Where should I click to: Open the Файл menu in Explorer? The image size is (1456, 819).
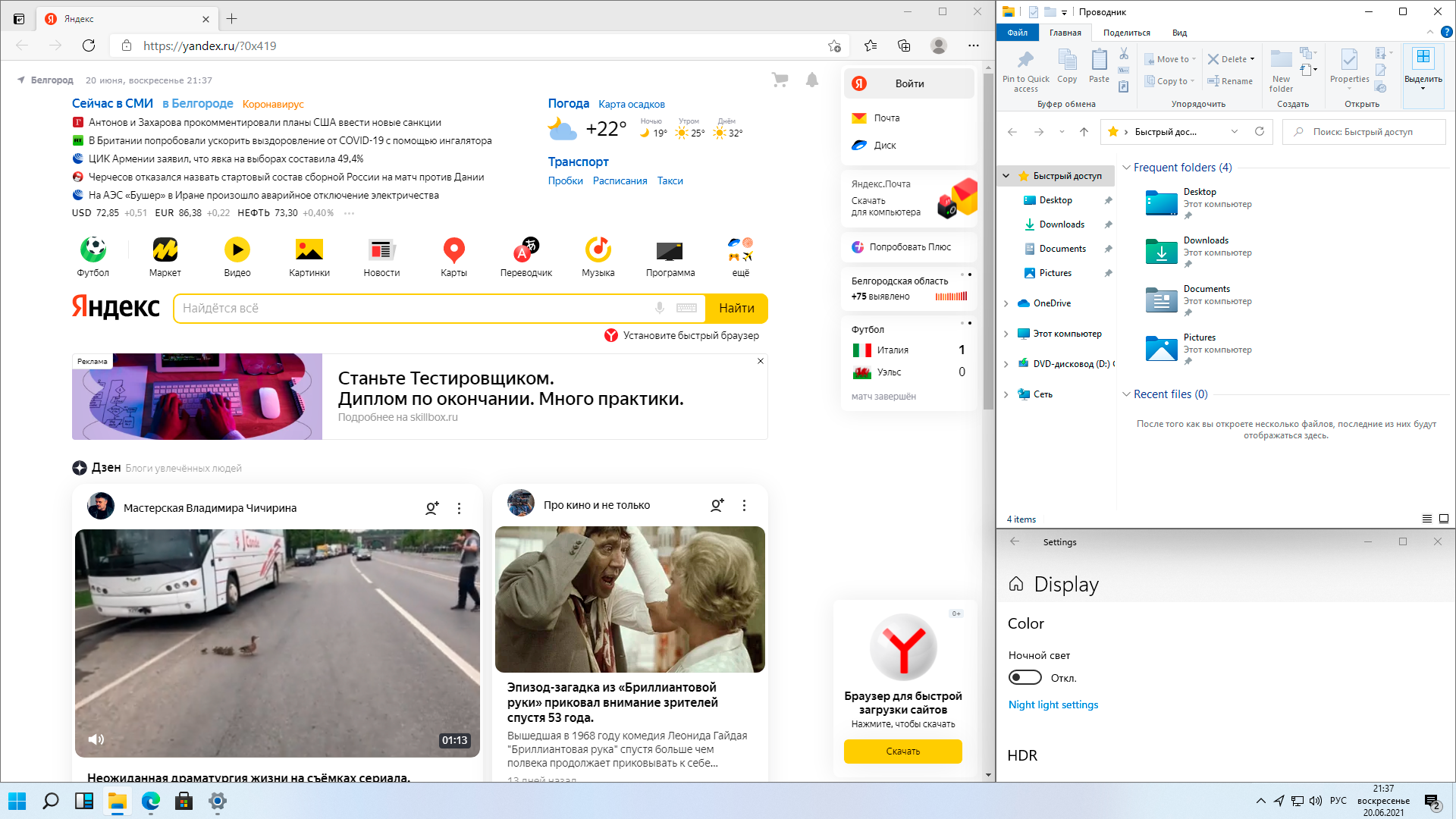pos(1017,33)
